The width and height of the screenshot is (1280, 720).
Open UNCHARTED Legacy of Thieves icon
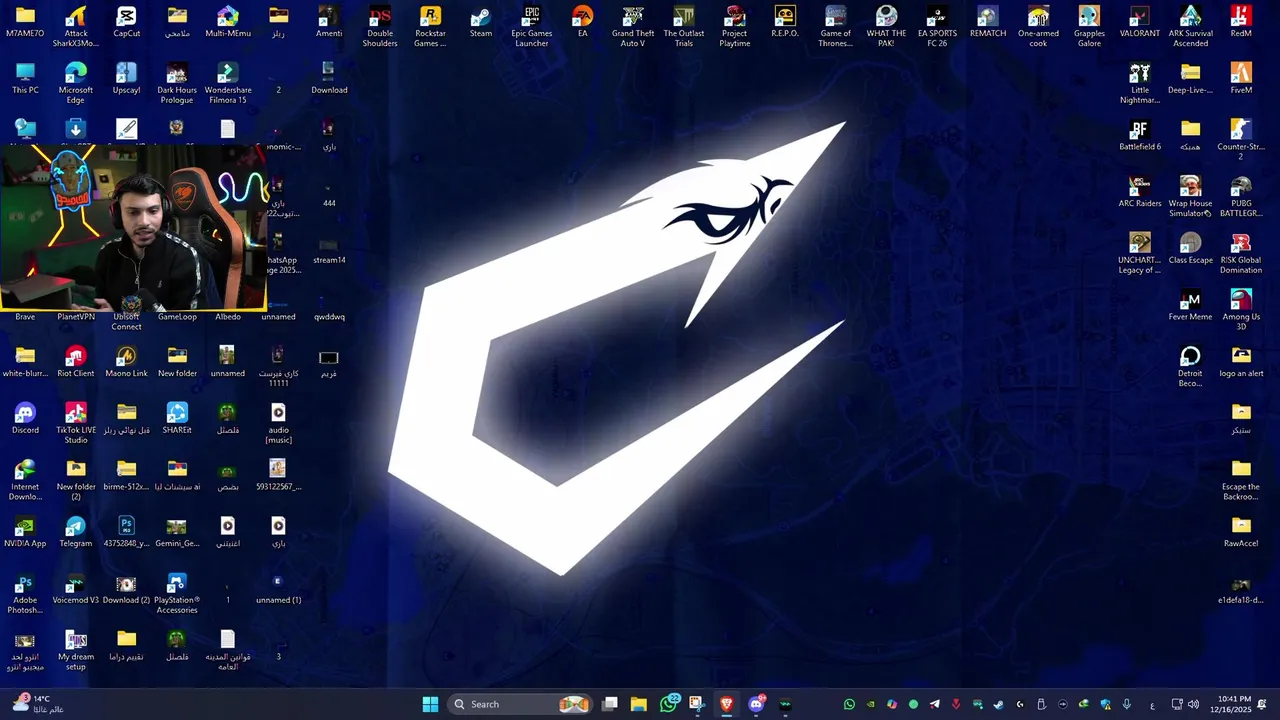pos(1140,253)
